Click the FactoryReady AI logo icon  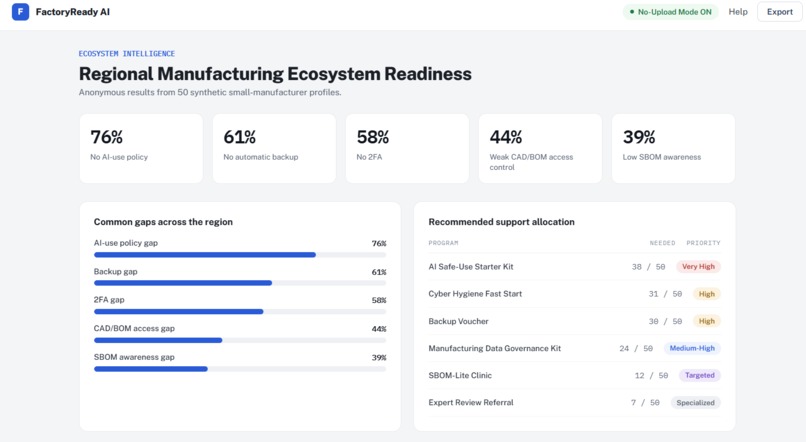click(21, 12)
